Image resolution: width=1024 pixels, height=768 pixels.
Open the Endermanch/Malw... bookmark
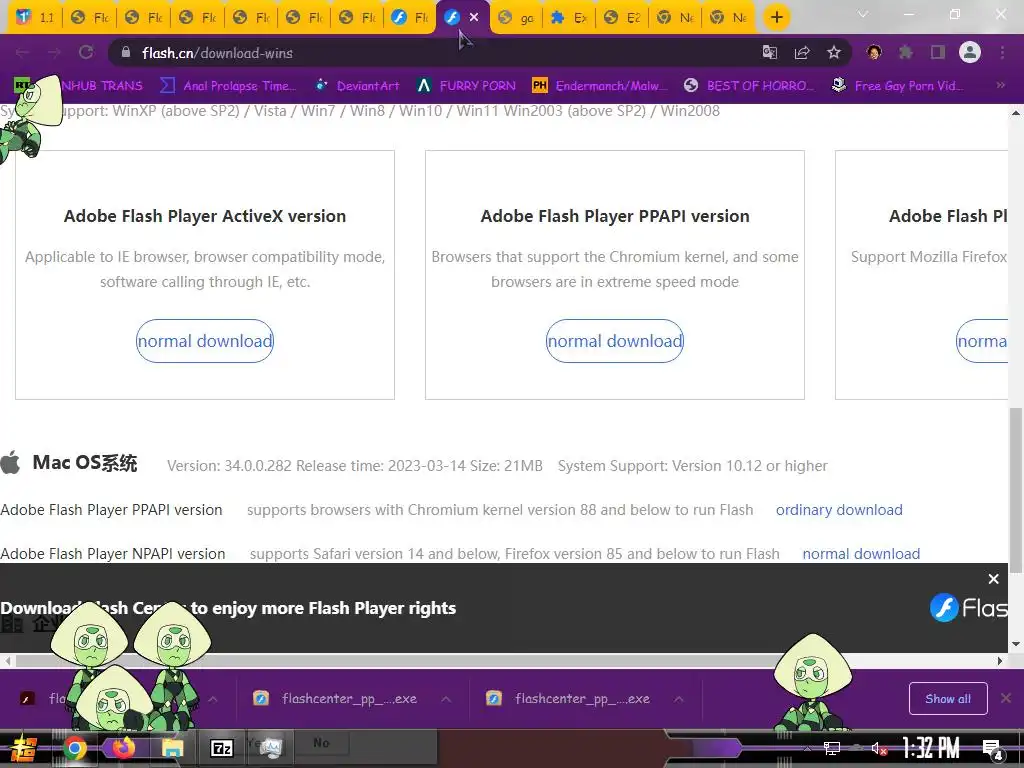(x=600, y=86)
